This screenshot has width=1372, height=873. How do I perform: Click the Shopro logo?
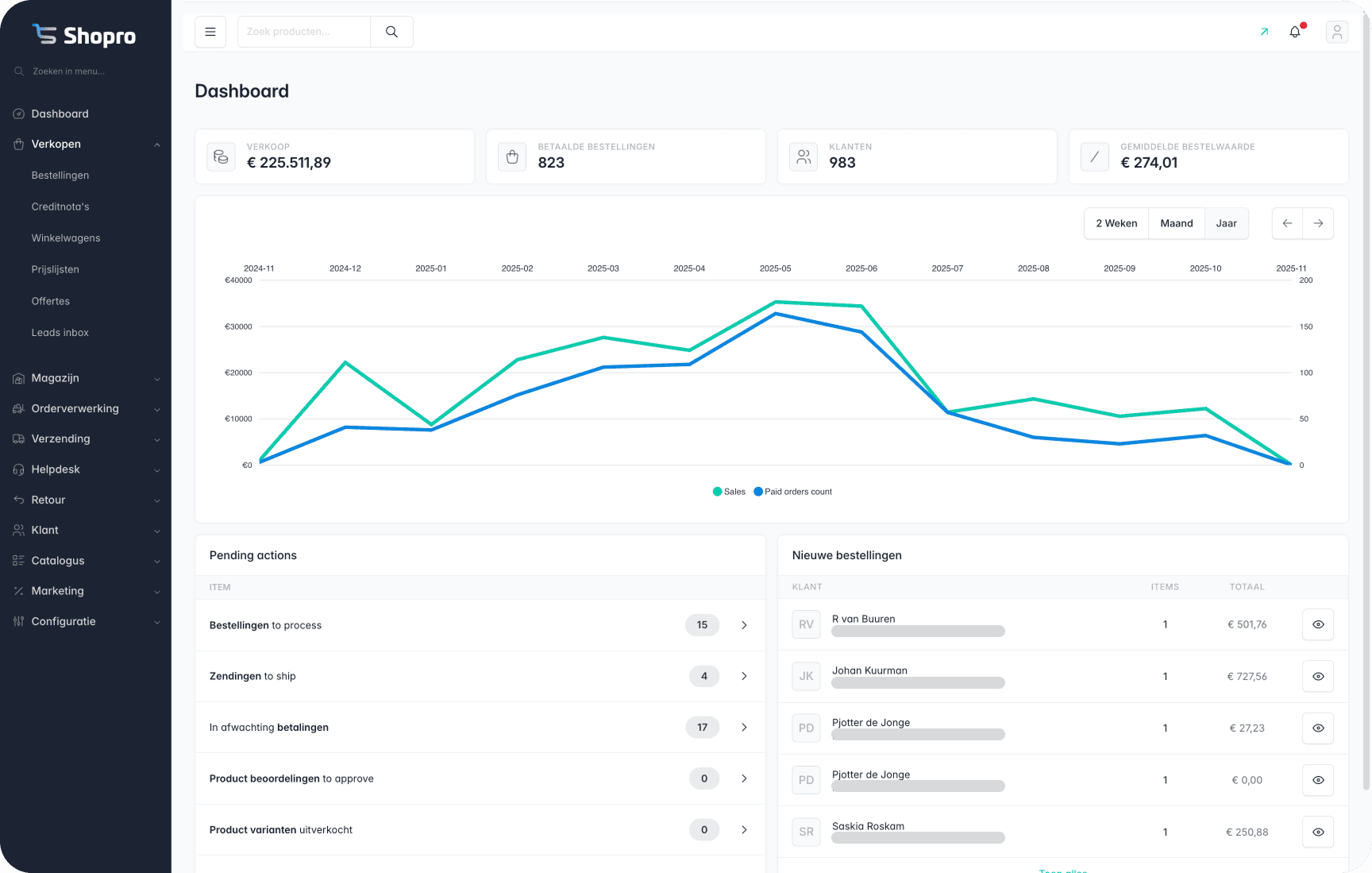[x=84, y=35]
